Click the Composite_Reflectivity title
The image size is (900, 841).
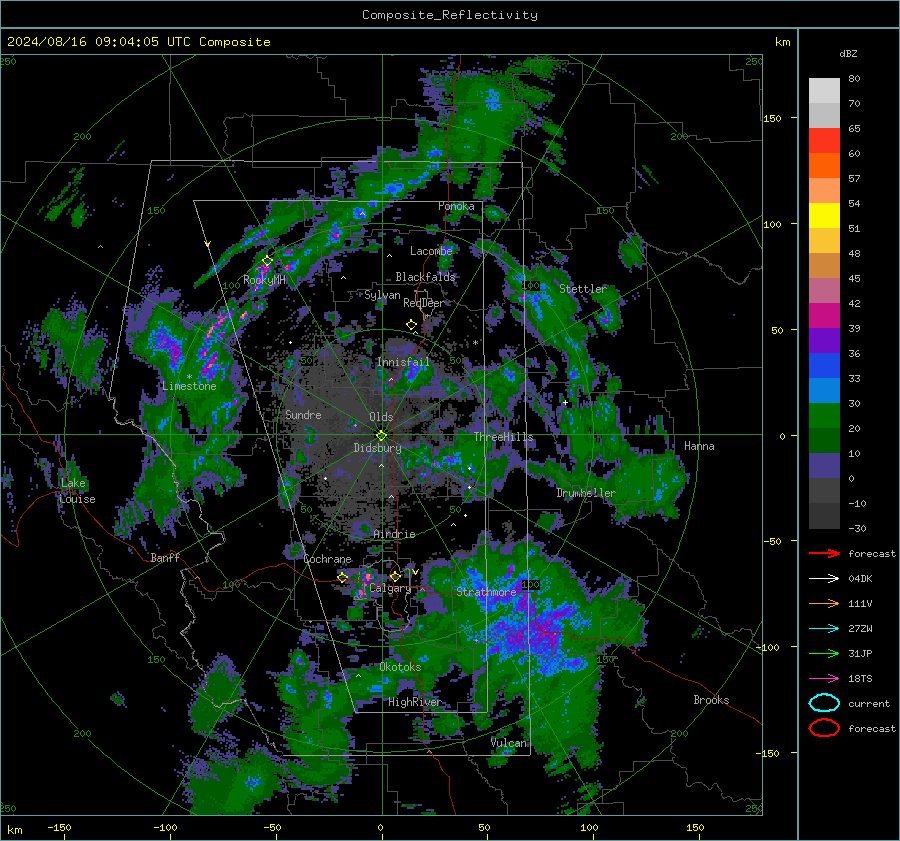[450, 15]
